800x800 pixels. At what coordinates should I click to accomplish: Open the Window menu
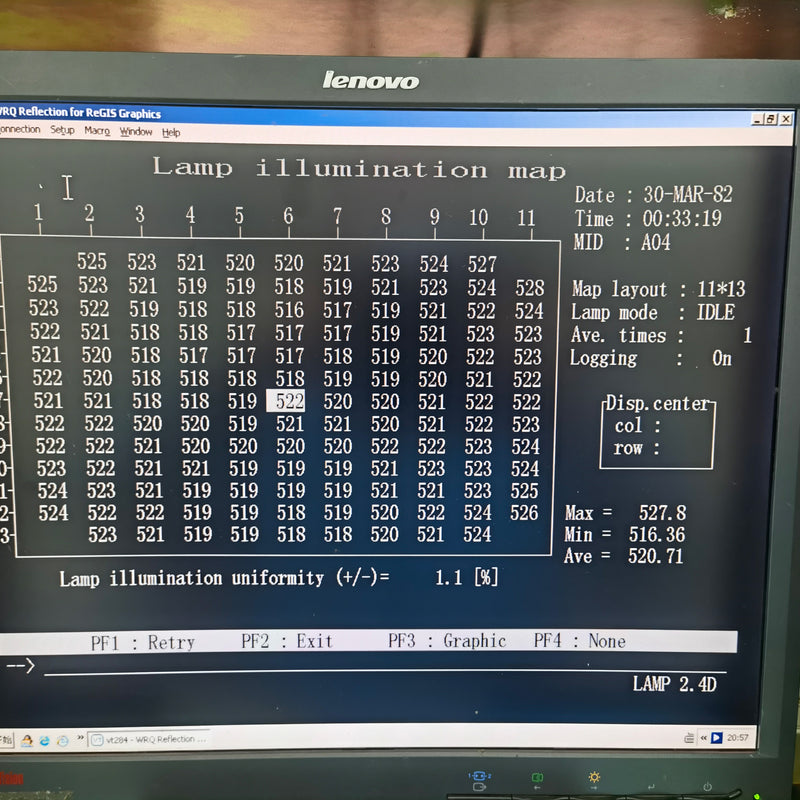[x=136, y=132]
